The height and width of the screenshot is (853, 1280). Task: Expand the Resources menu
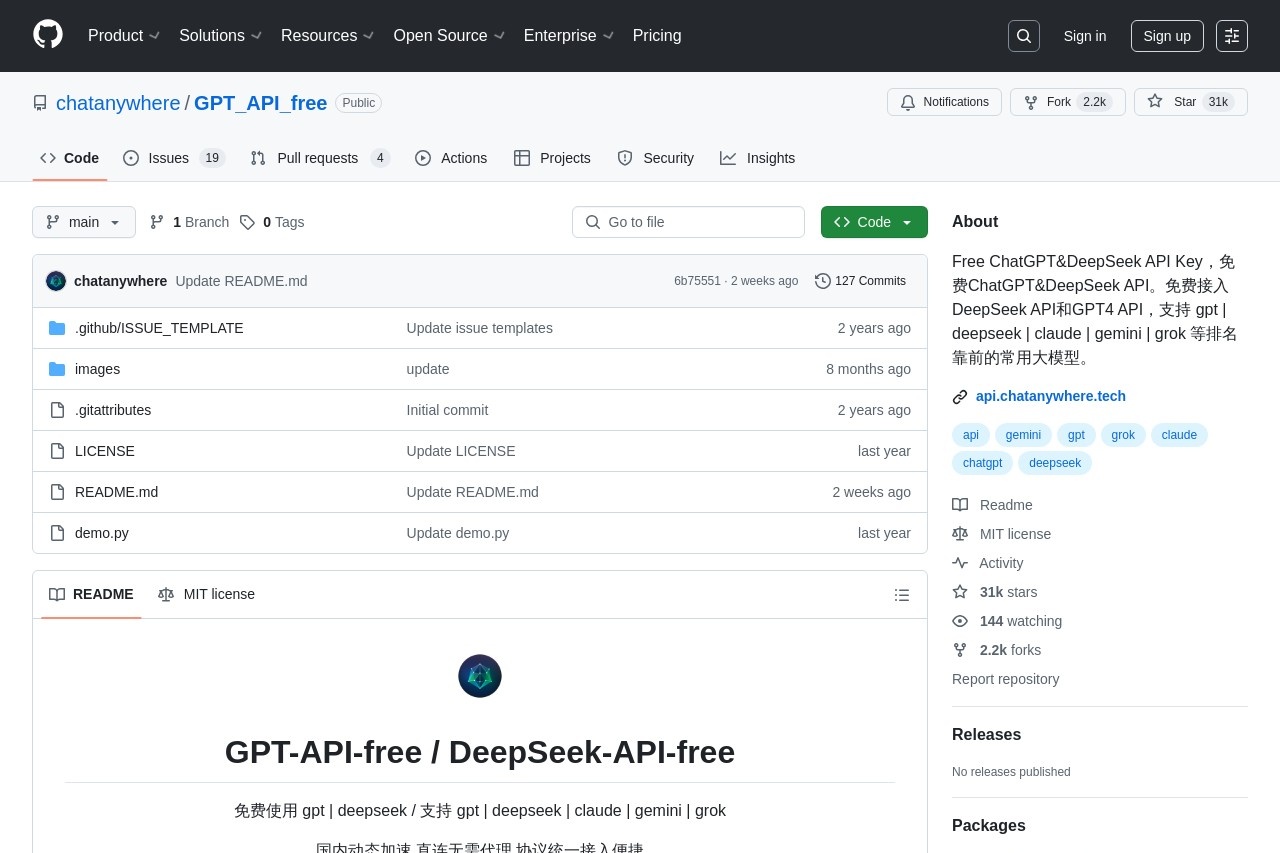click(x=328, y=36)
